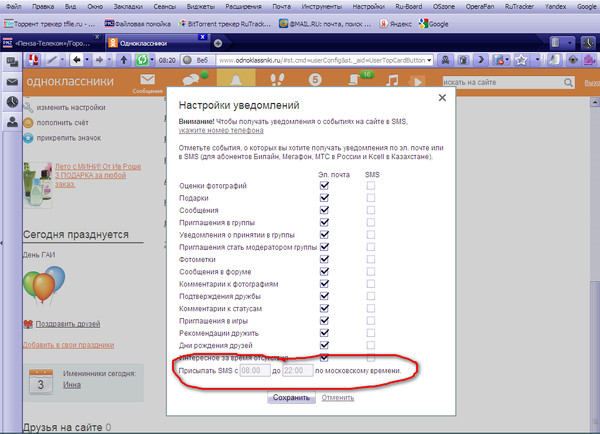Uncheck email for Подарки
This screenshot has width=600, height=434.
point(324,198)
